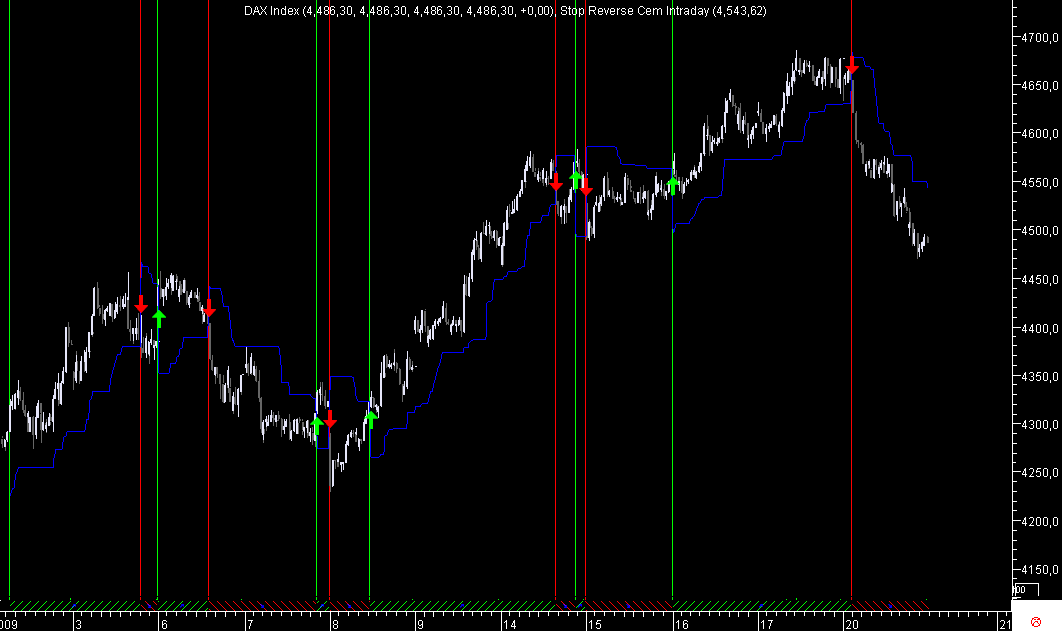The width and height of the screenshot is (1062, 631).
Task: Click the 4150,0 price axis label
Action: click(x=1039, y=570)
